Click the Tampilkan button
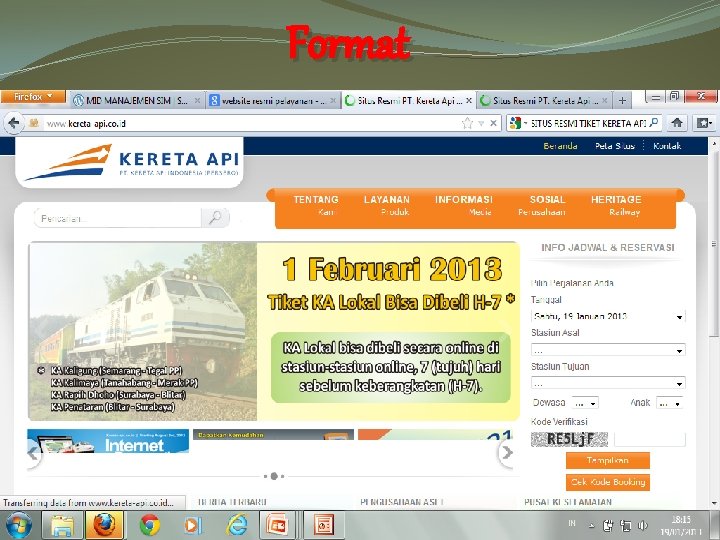The image size is (720, 540). [608, 460]
